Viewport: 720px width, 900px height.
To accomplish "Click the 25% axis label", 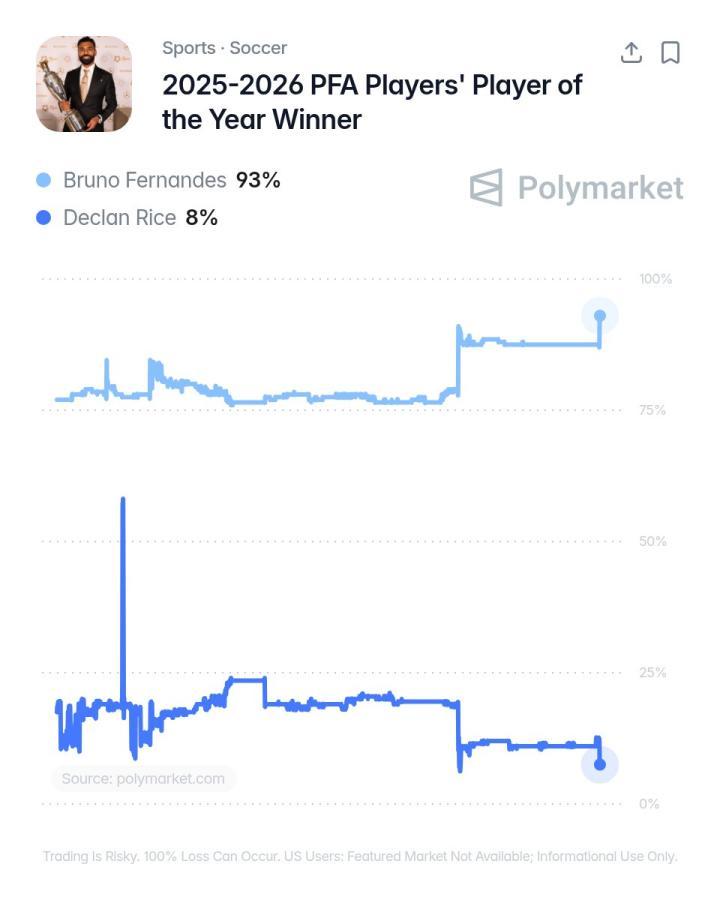I will pos(652,672).
